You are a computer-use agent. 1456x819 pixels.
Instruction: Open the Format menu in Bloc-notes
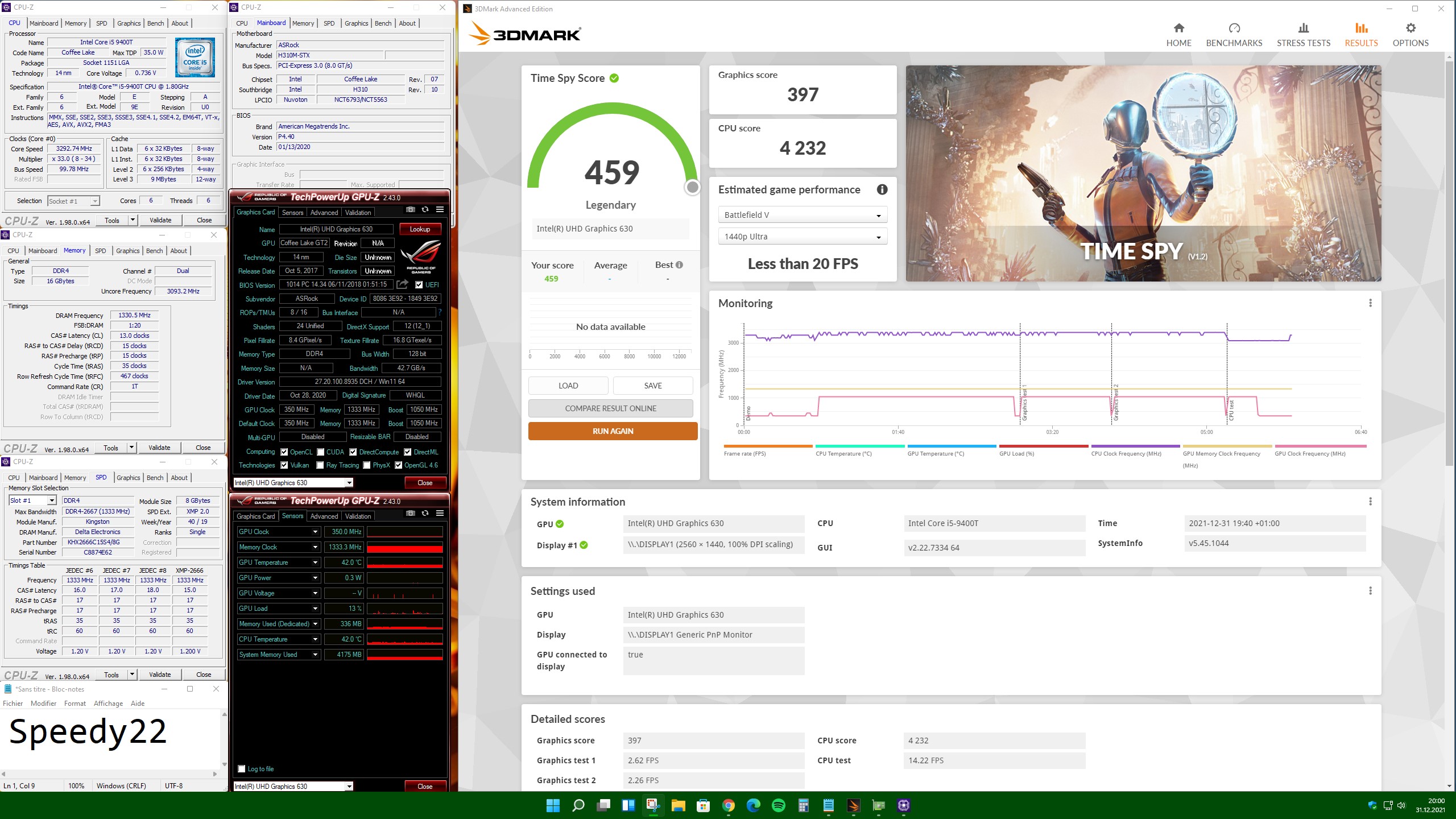(x=75, y=704)
